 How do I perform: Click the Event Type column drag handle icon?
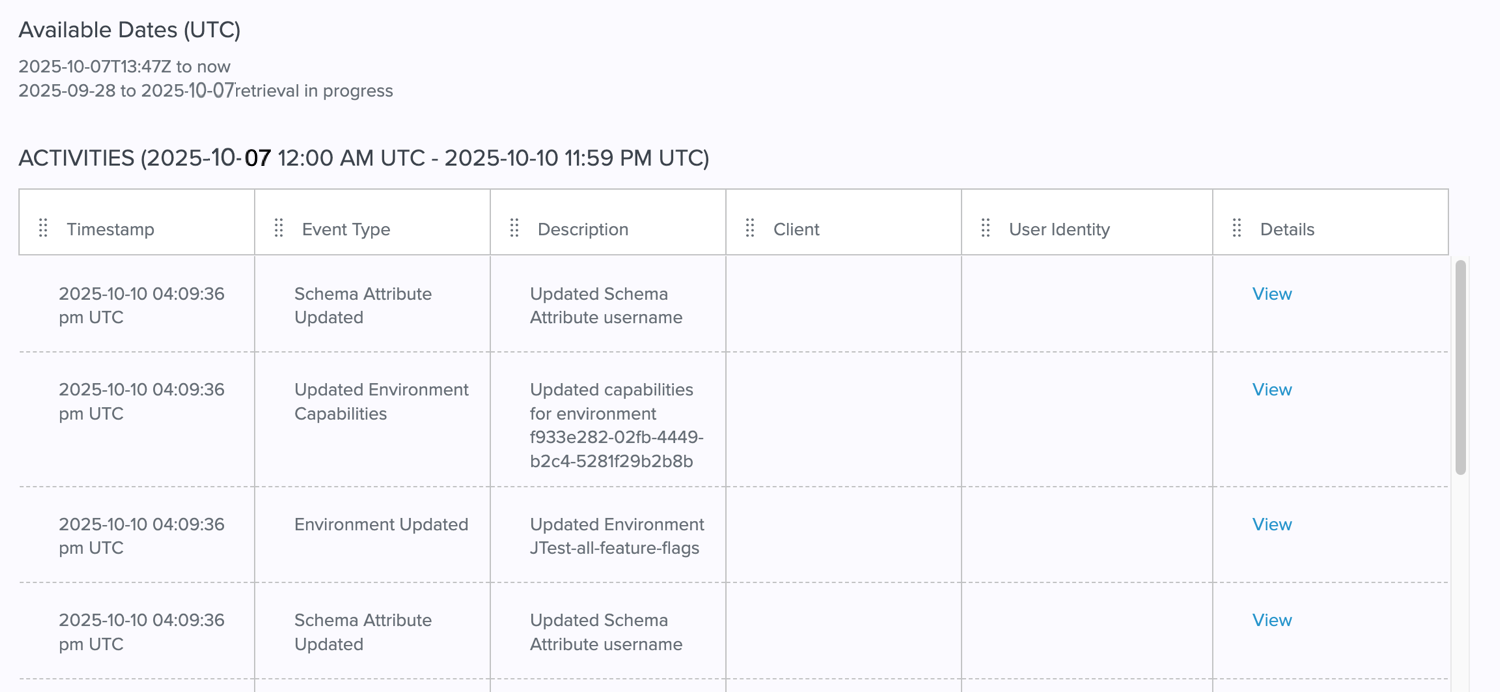279,227
